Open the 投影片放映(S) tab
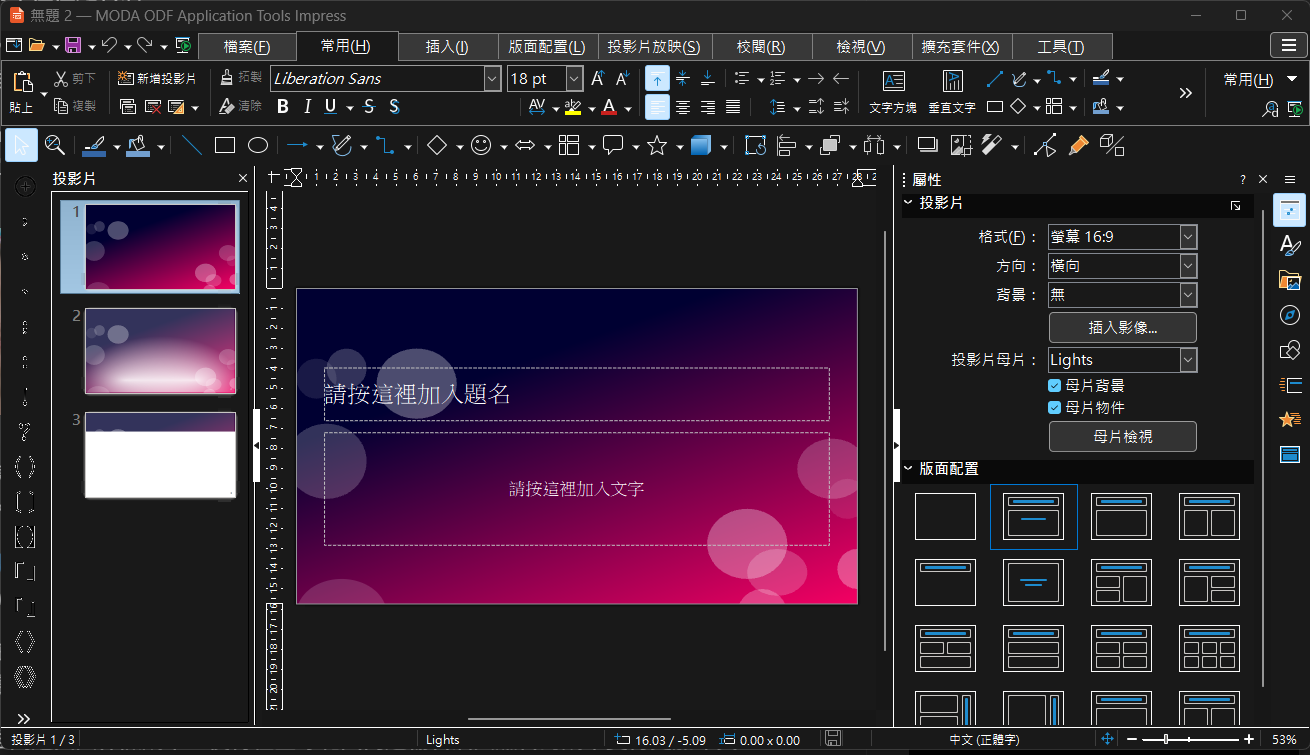The height and width of the screenshot is (755, 1310). [x=654, y=47]
